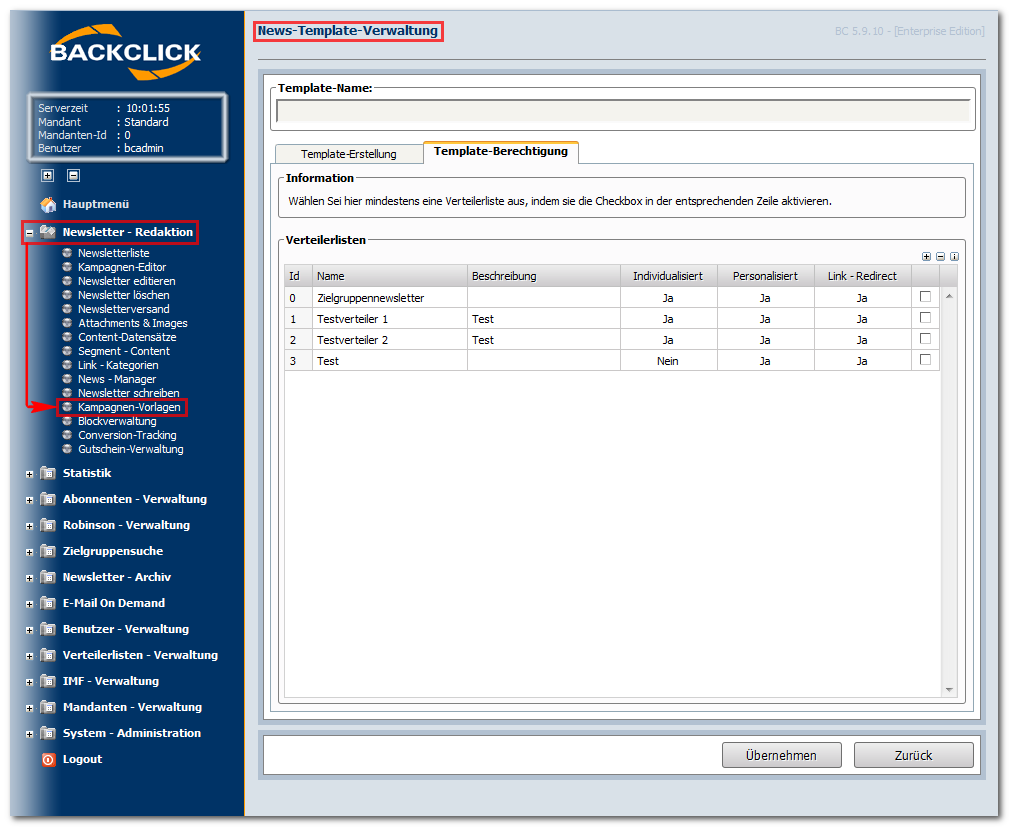
Task: Select the checkbox for Testverteiler 2
Action: 925,339
